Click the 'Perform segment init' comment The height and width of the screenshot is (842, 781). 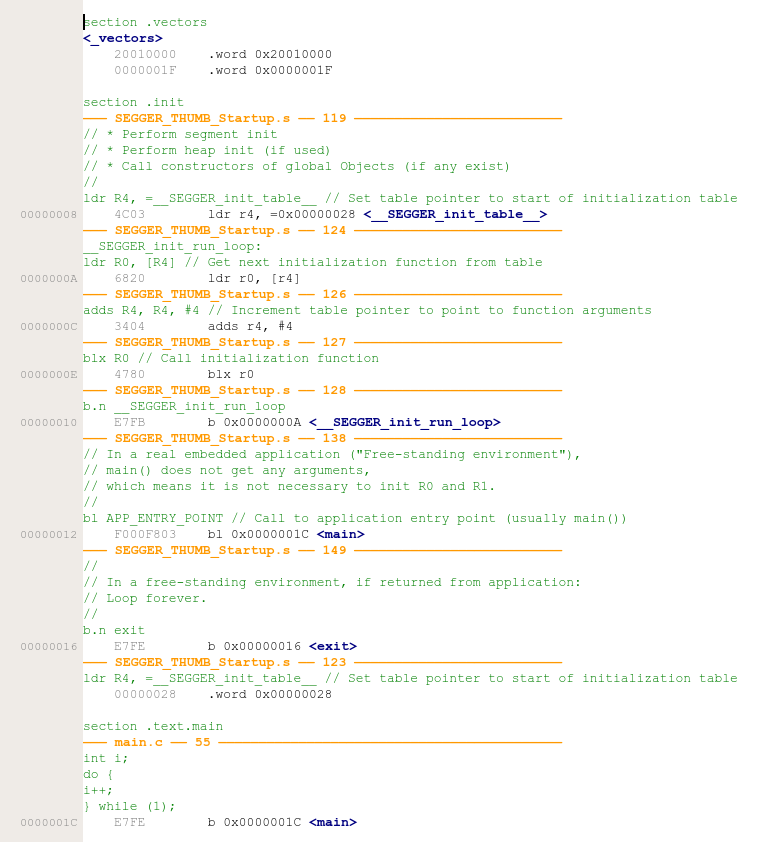pyautogui.click(x=180, y=135)
